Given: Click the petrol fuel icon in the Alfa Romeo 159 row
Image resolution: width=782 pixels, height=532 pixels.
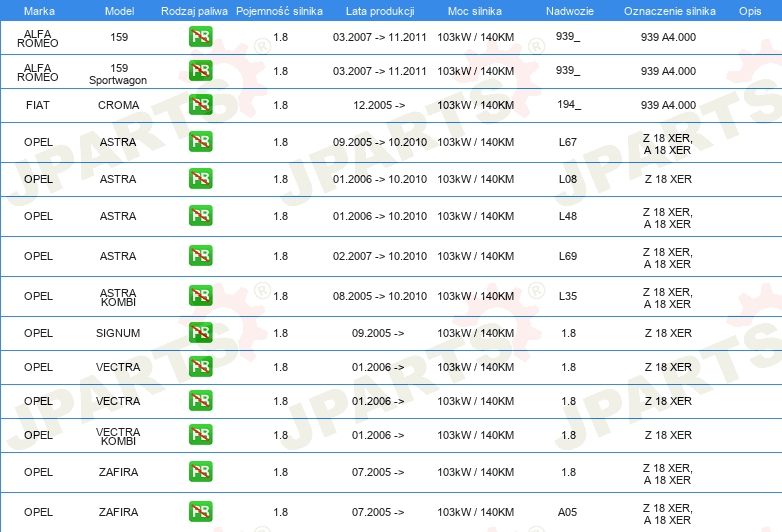Looking at the screenshot, I should pos(200,37).
